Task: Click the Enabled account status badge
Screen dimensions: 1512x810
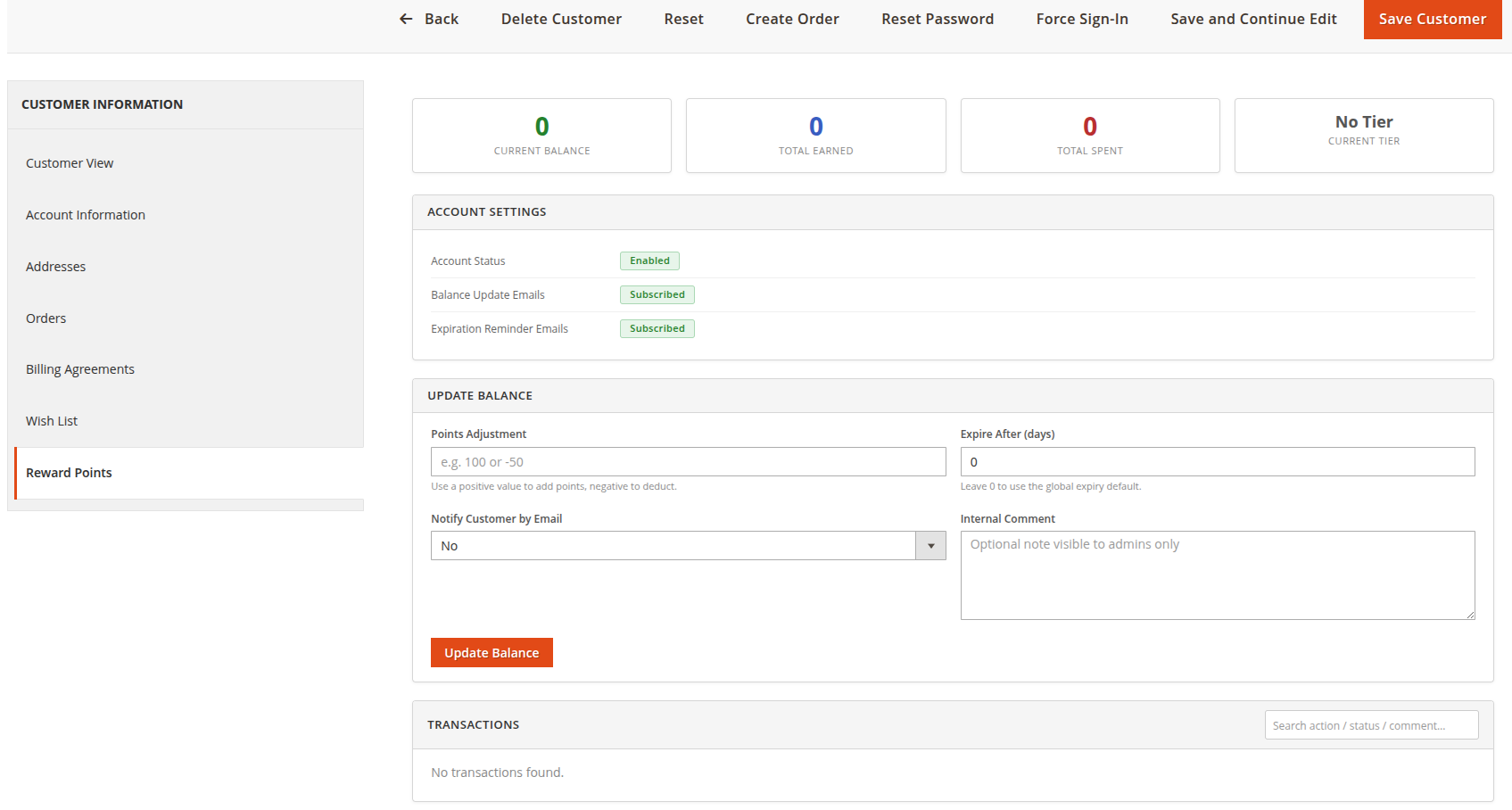Action: point(649,260)
